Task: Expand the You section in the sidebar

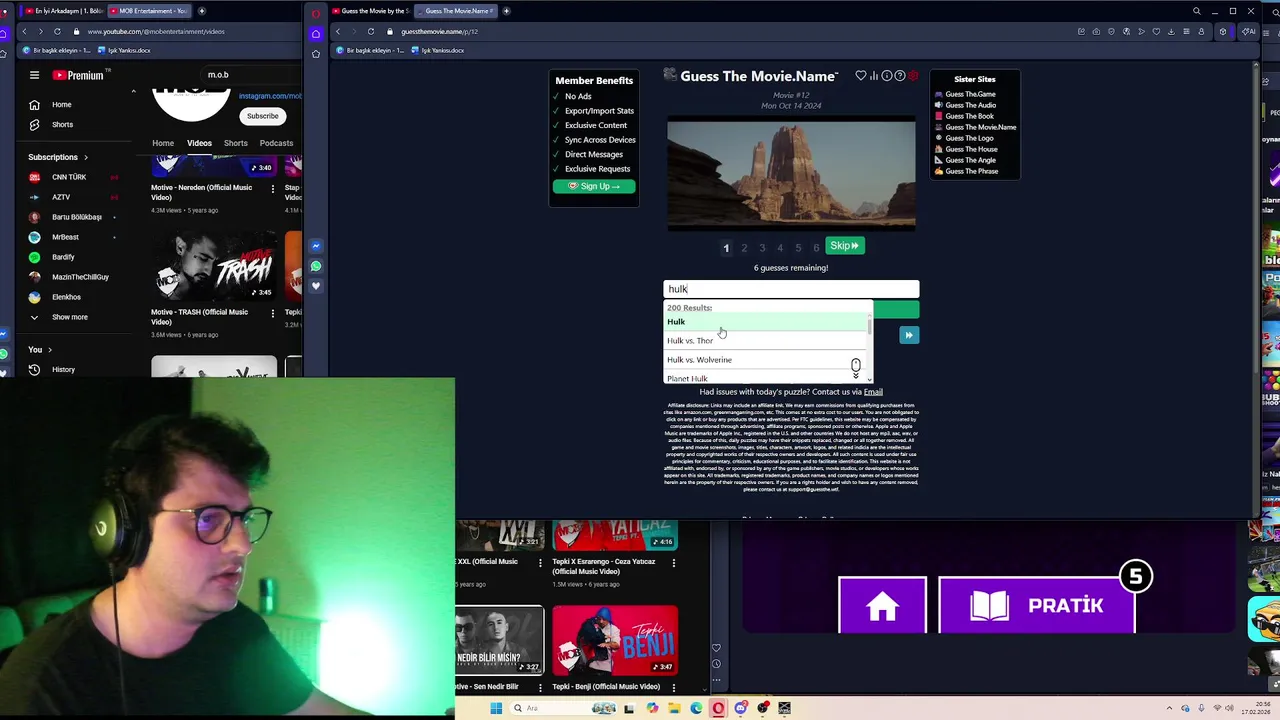Action: [41, 349]
